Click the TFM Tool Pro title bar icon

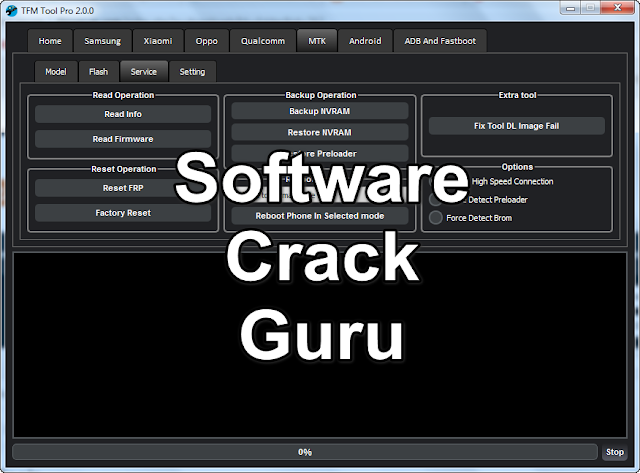11,11
